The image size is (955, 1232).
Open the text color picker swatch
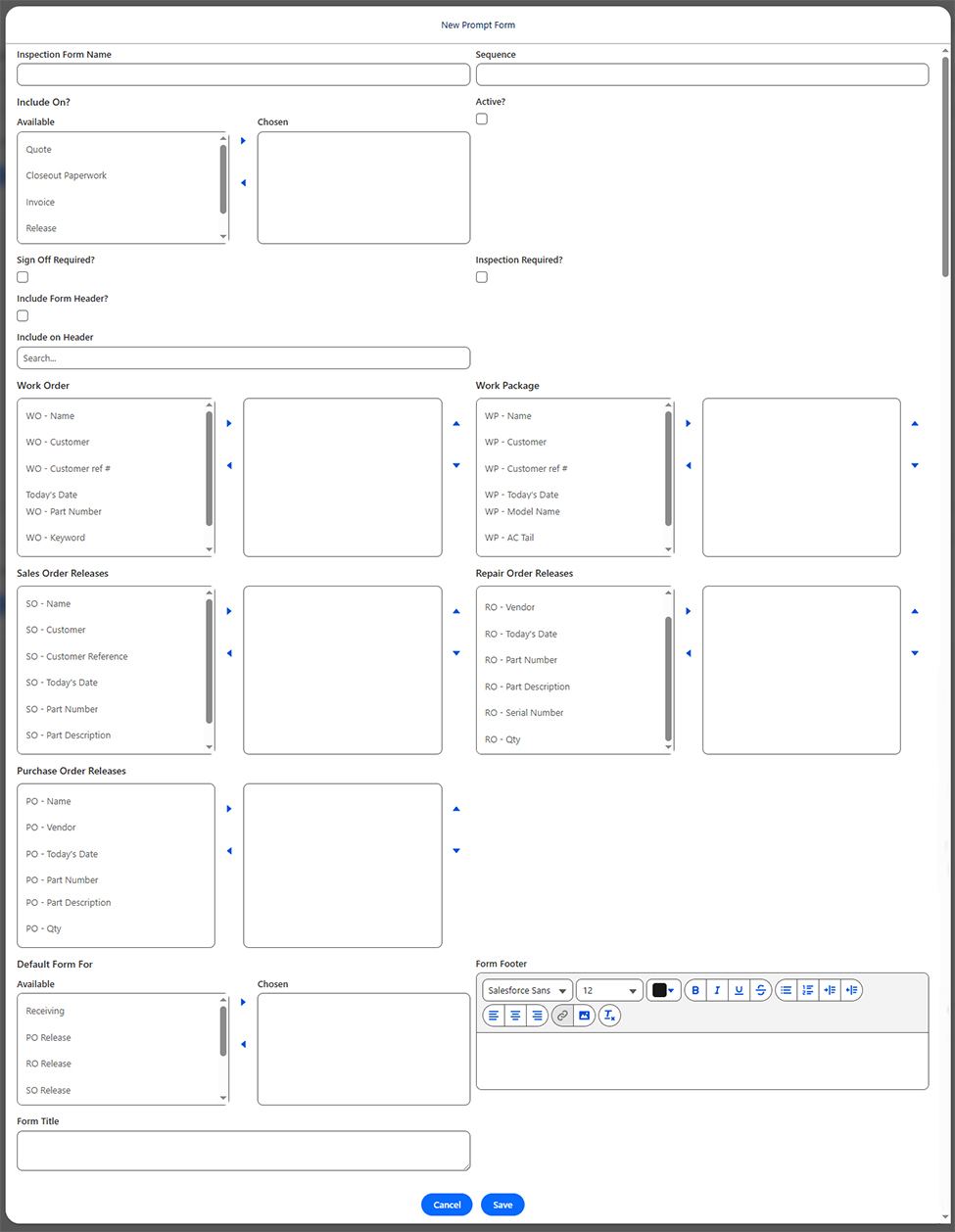[x=663, y=990]
